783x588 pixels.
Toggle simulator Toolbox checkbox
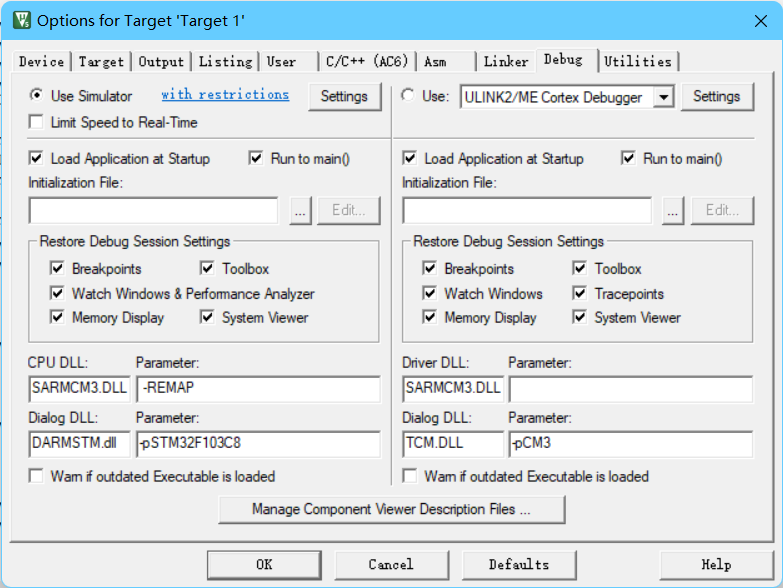coord(207,269)
